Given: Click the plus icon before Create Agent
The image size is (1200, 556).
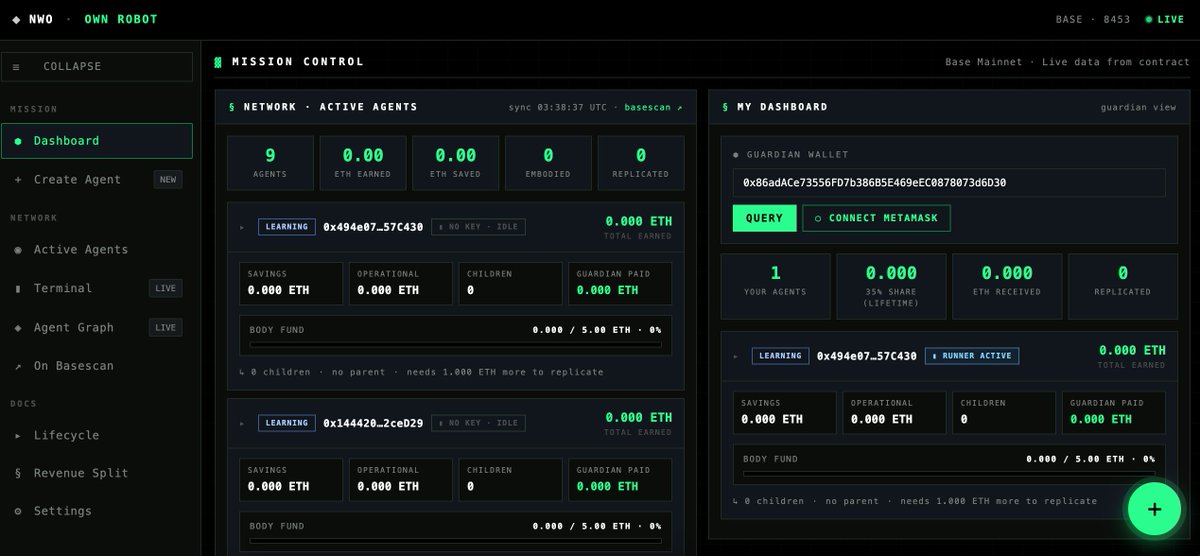Looking at the screenshot, I should point(17,180).
